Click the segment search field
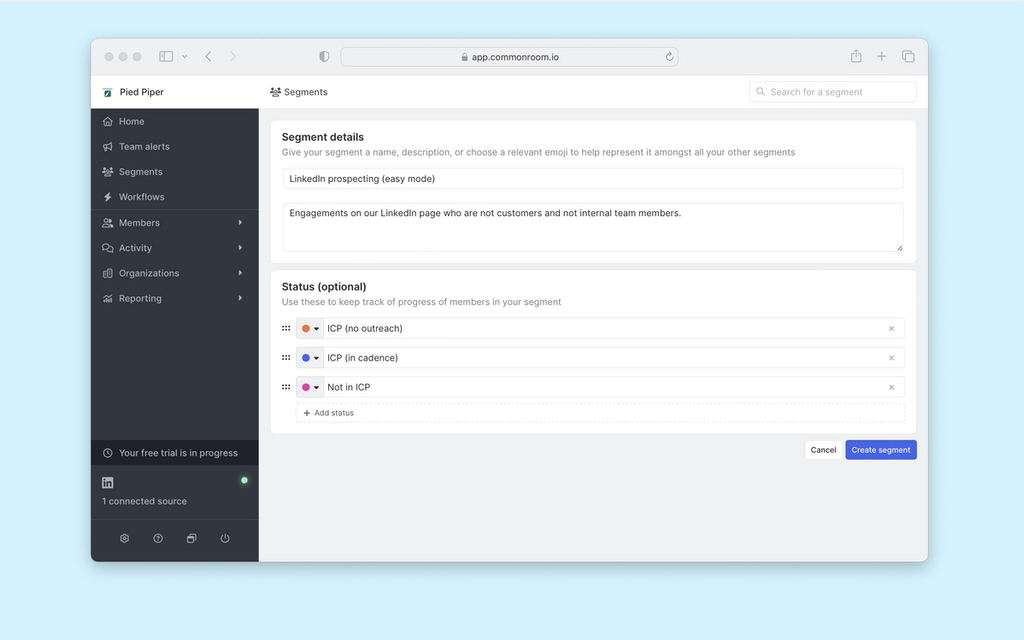 pyautogui.click(x=832, y=91)
